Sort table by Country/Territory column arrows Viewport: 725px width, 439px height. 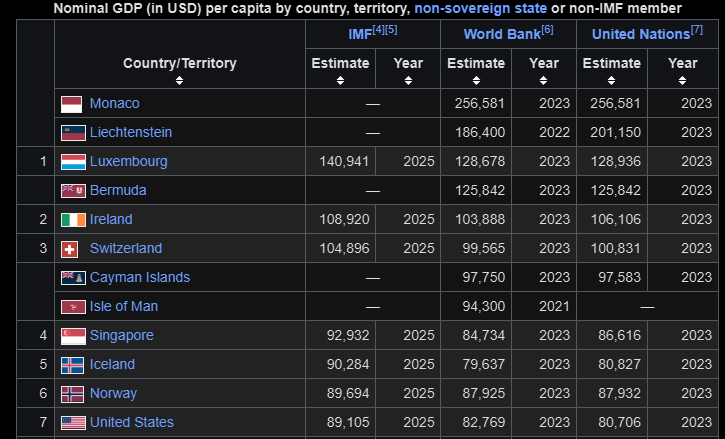coord(179,80)
